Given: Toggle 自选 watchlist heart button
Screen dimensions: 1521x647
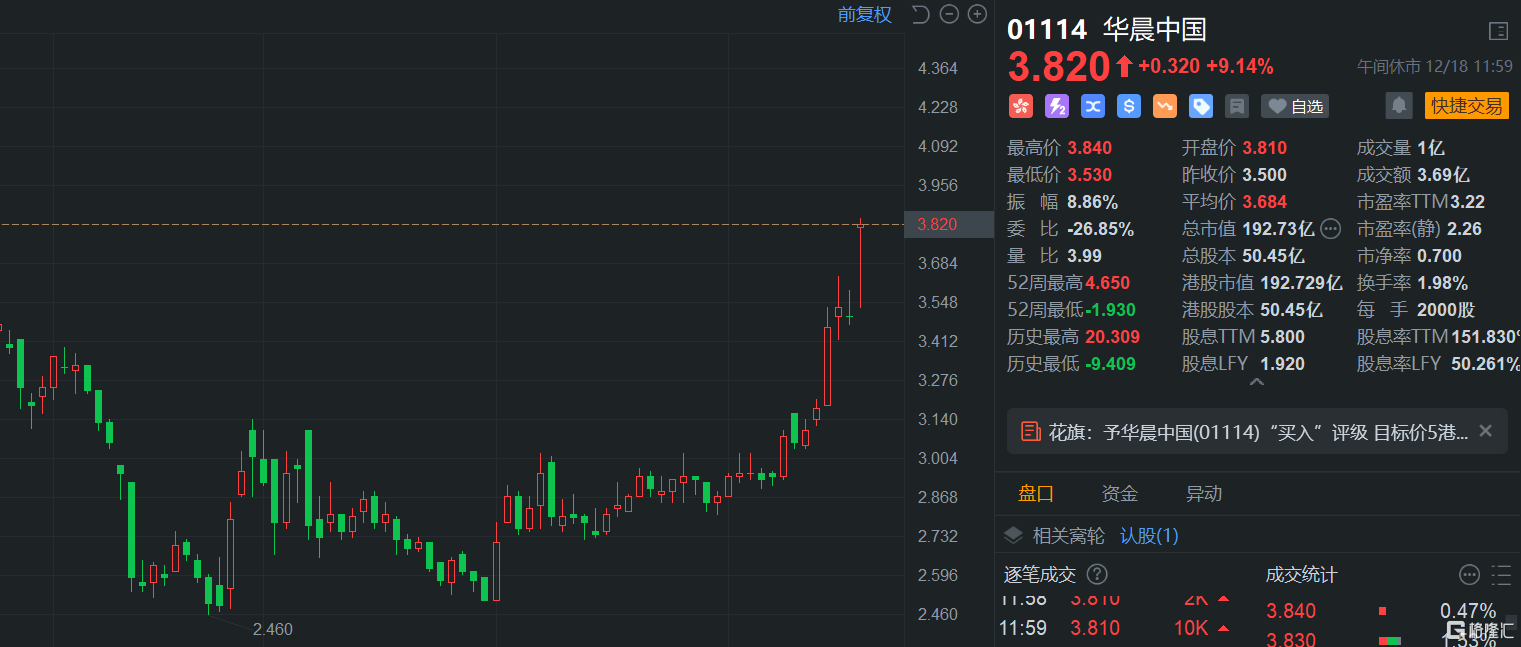Looking at the screenshot, I should click(x=1295, y=106).
